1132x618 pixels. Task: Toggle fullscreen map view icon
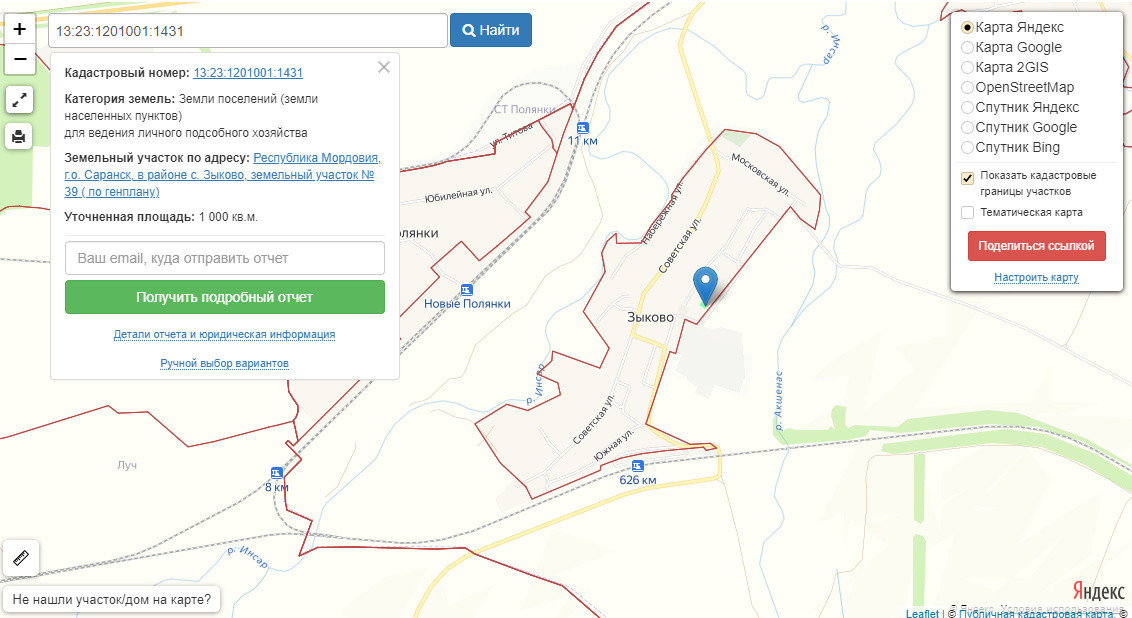click(19, 100)
